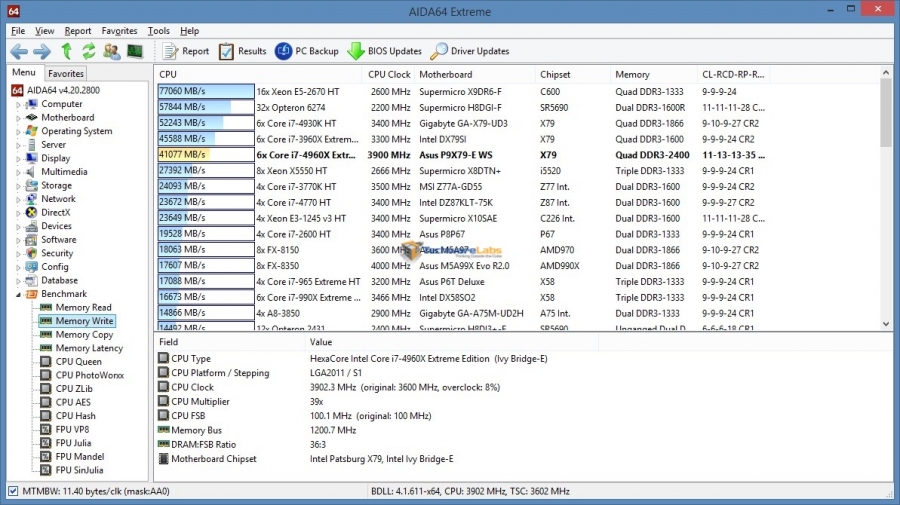
Task: Select Memory Latency benchmark
Action: coord(89,348)
